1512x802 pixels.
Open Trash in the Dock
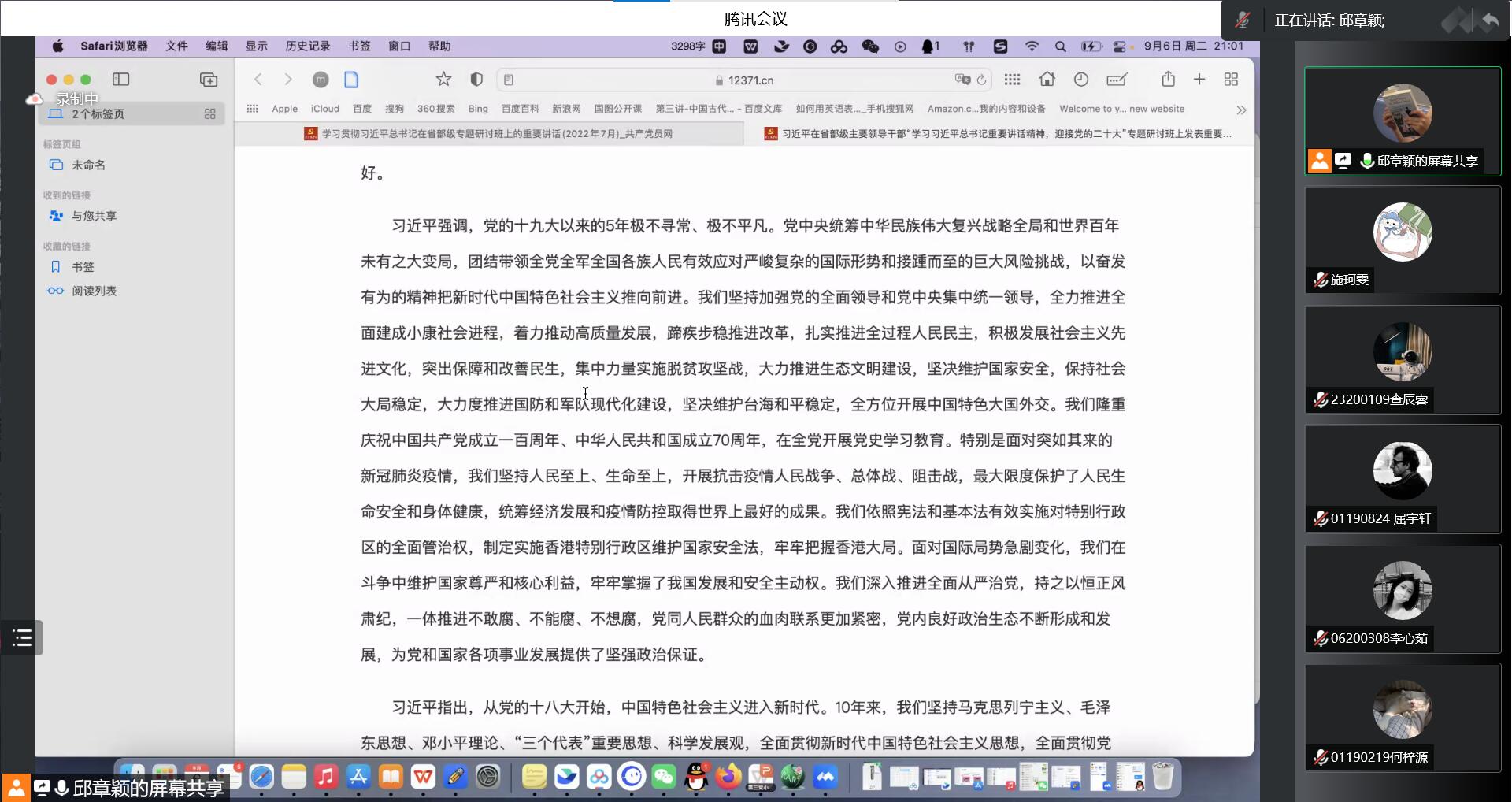tap(1163, 777)
